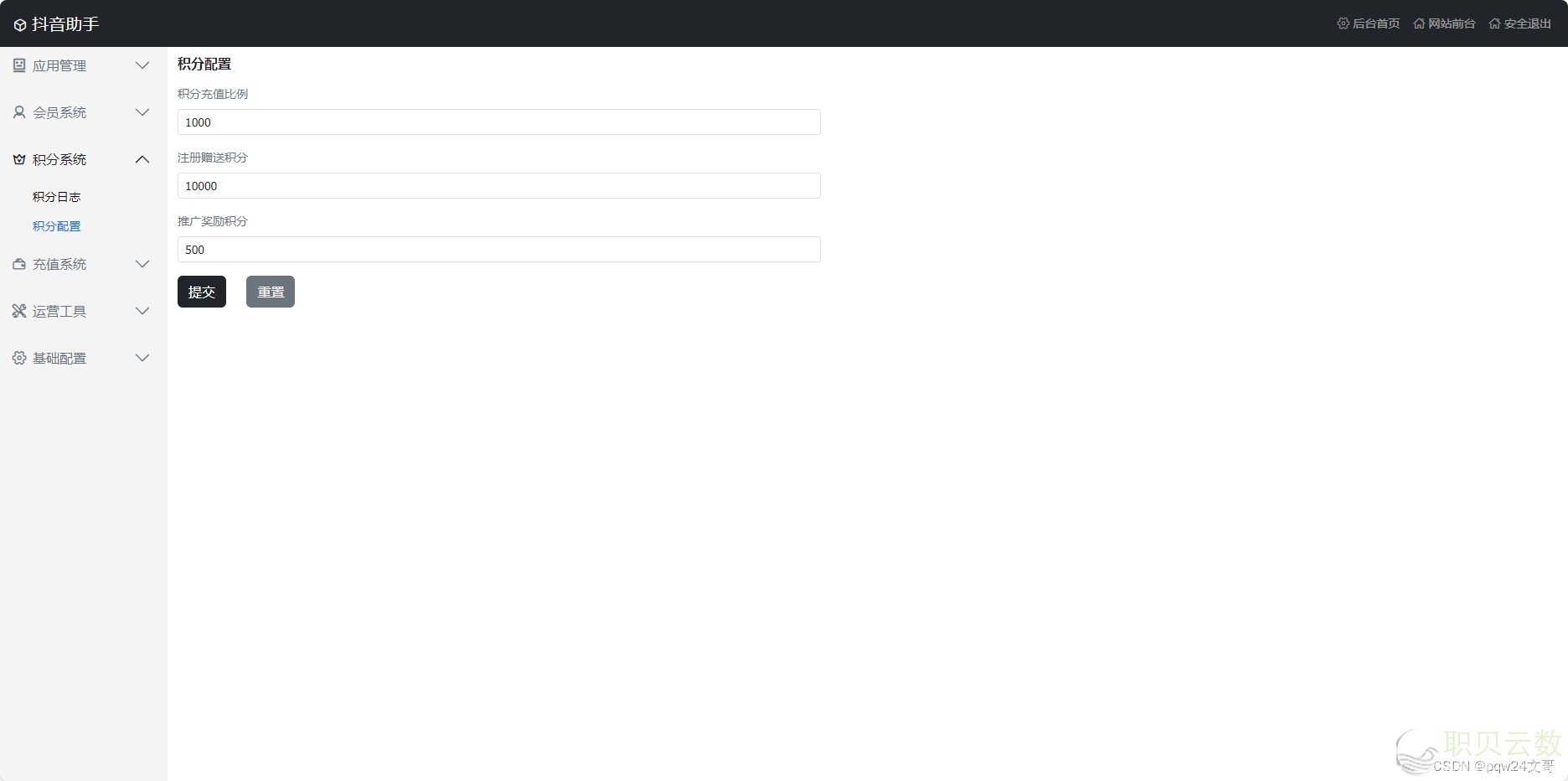The width and height of the screenshot is (1568, 781).
Task: Click the 积分系统 crown icon
Action: (x=19, y=159)
